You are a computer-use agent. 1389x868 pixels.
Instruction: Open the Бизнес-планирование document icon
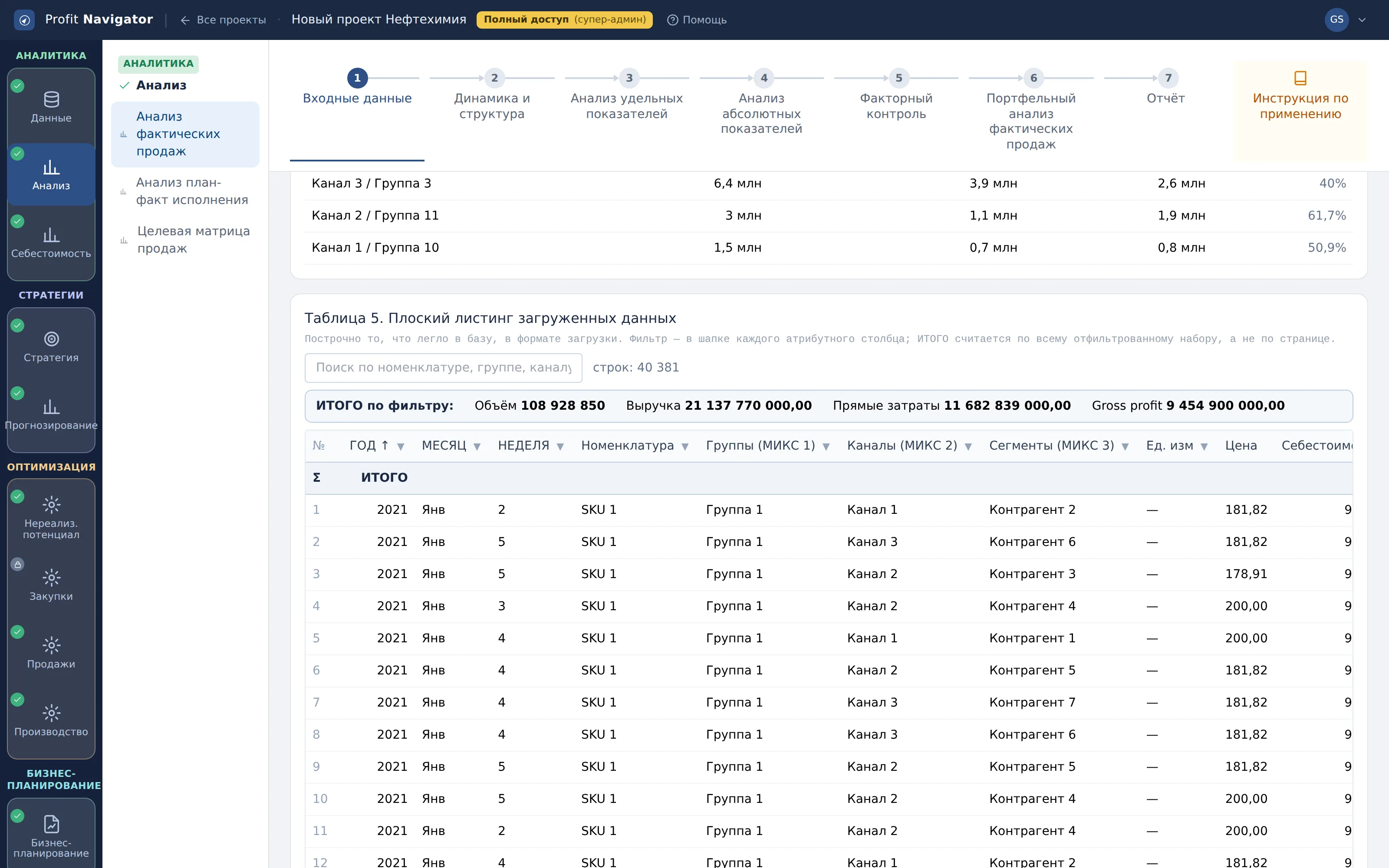click(x=51, y=824)
